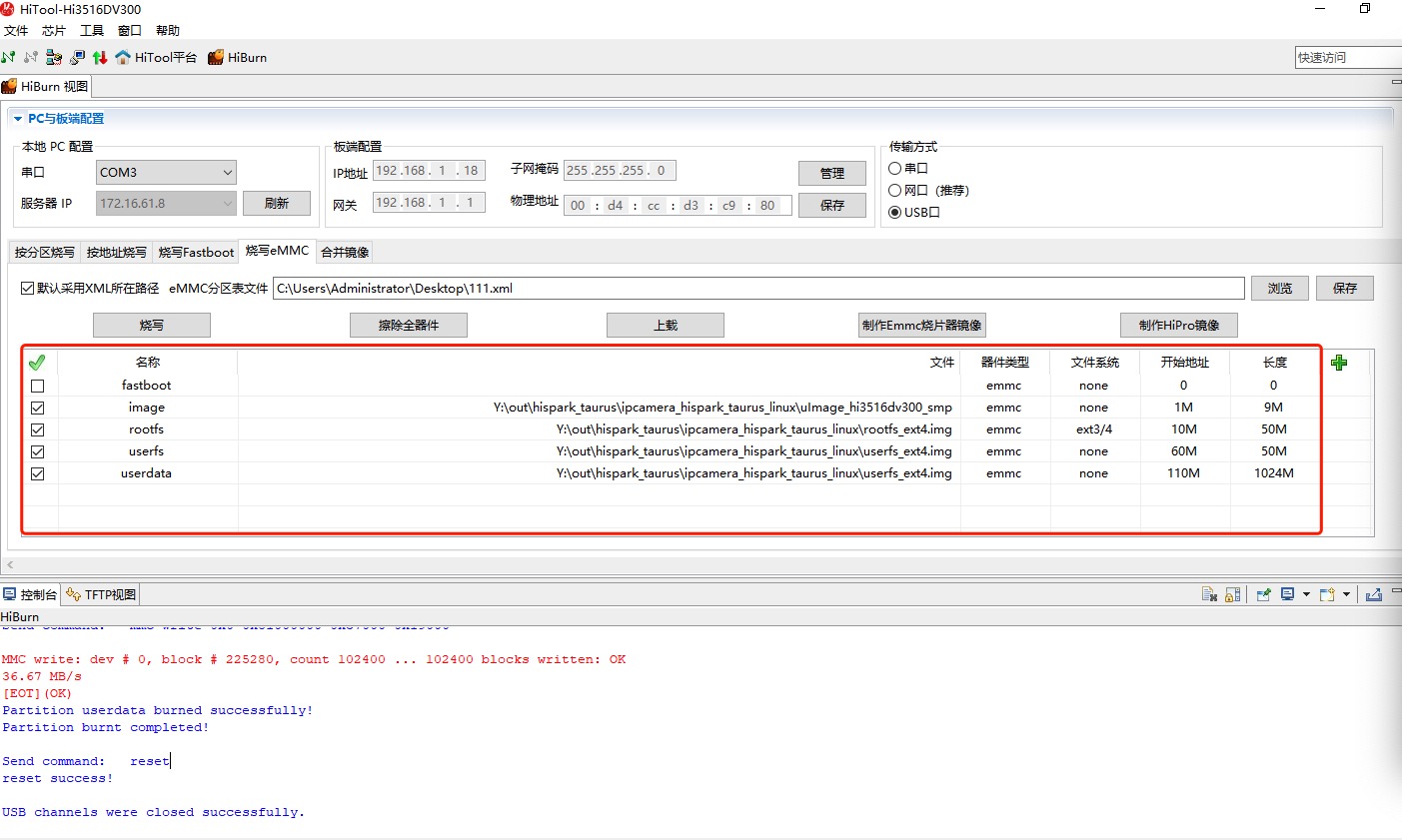Click the 保存 button beside 物理地址
Screen dimensions: 1402x840
pyautogui.click(x=832, y=205)
